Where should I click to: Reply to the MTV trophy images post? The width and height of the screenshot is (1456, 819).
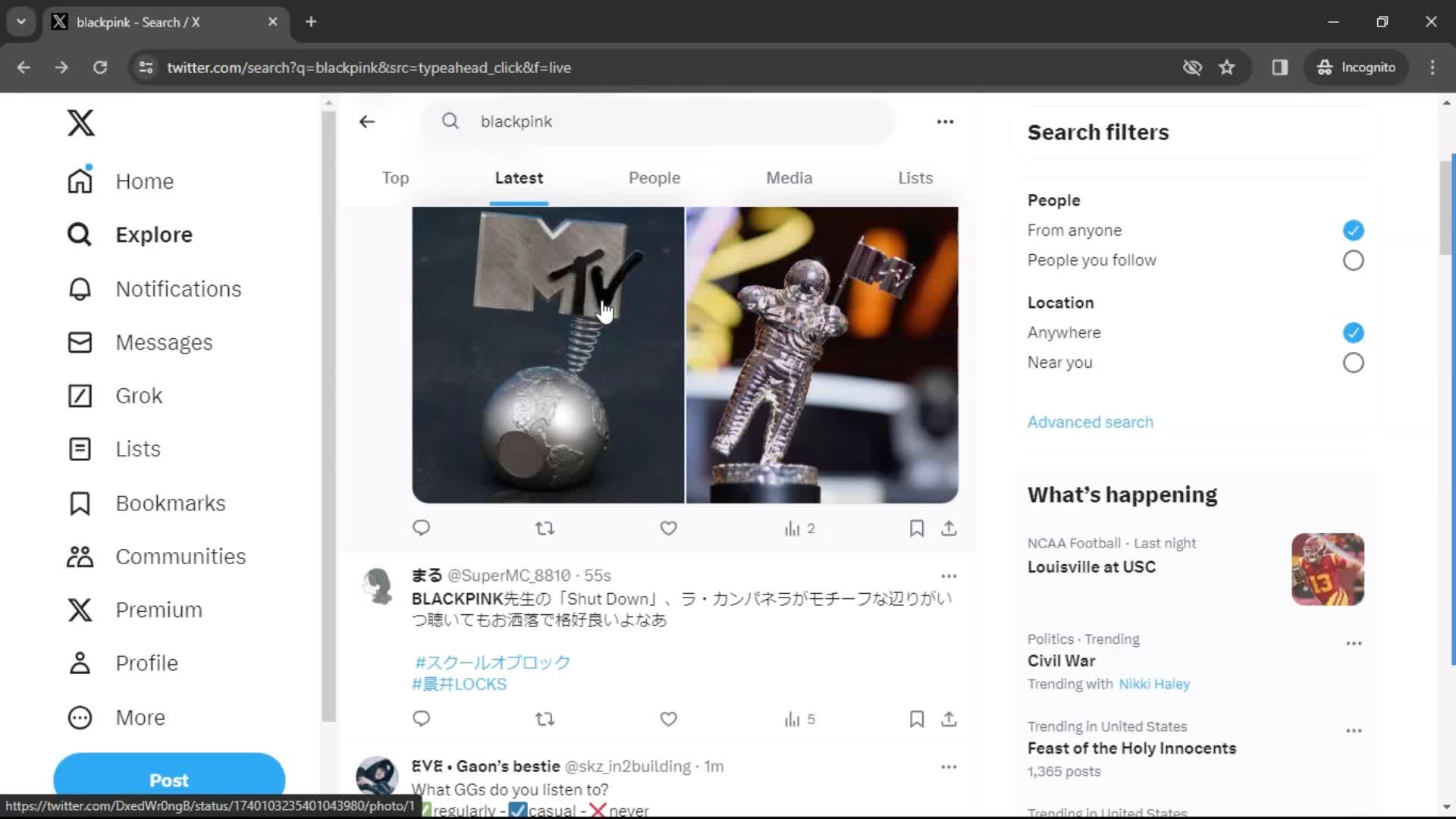tap(422, 528)
